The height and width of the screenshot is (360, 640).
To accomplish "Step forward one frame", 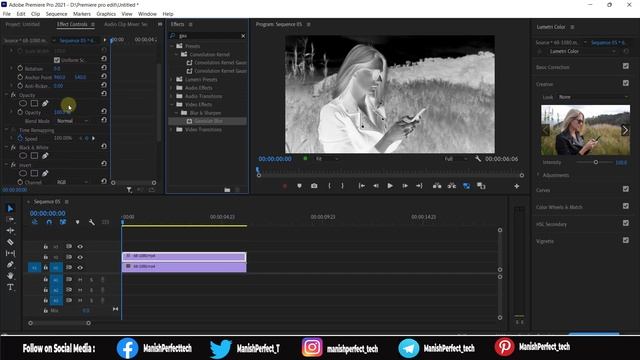I will (404, 186).
